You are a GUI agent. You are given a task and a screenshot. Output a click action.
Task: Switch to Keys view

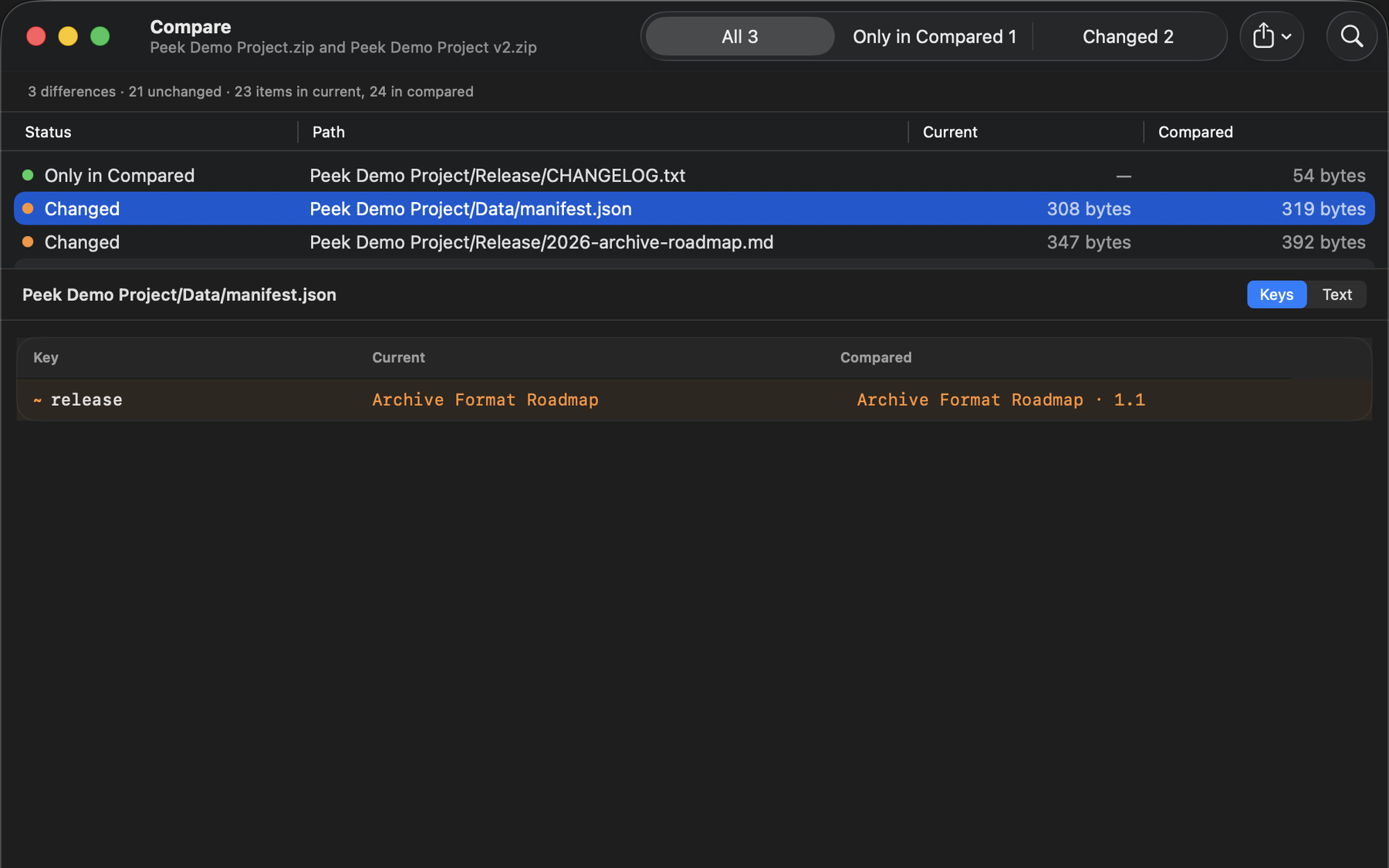pos(1276,295)
